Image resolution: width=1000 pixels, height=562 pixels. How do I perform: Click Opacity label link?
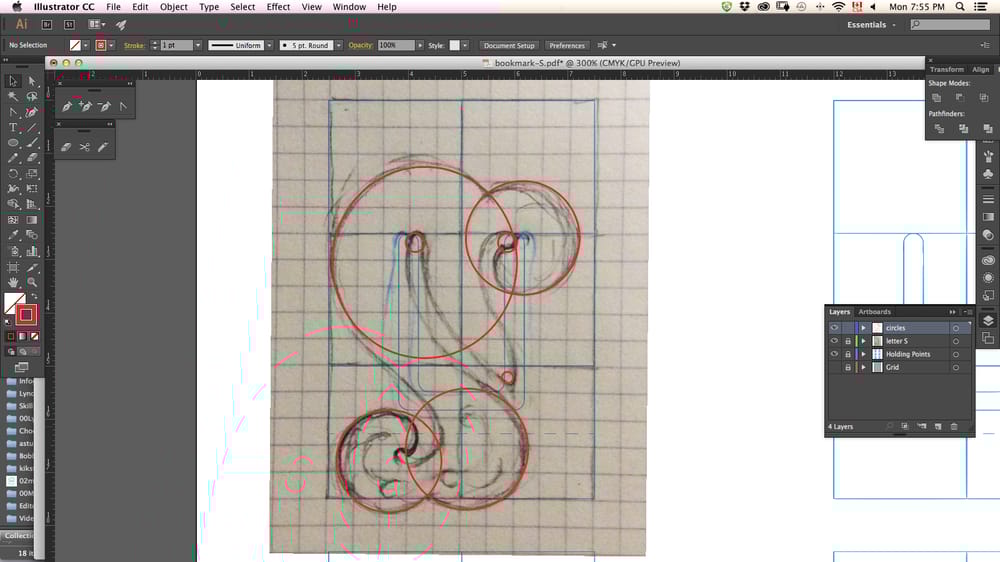pos(360,45)
